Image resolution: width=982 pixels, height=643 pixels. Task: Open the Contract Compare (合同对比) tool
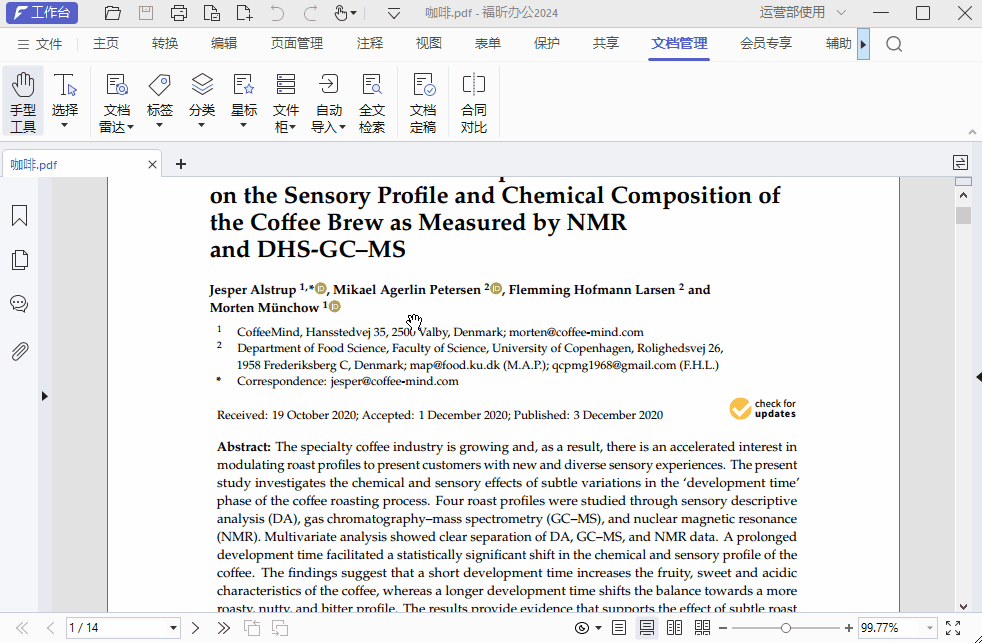tap(473, 101)
